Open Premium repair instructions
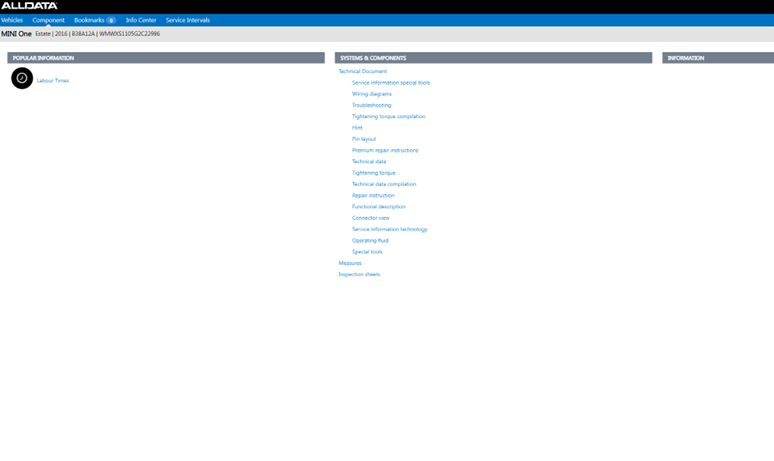This screenshot has width=774, height=461. tap(385, 150)
